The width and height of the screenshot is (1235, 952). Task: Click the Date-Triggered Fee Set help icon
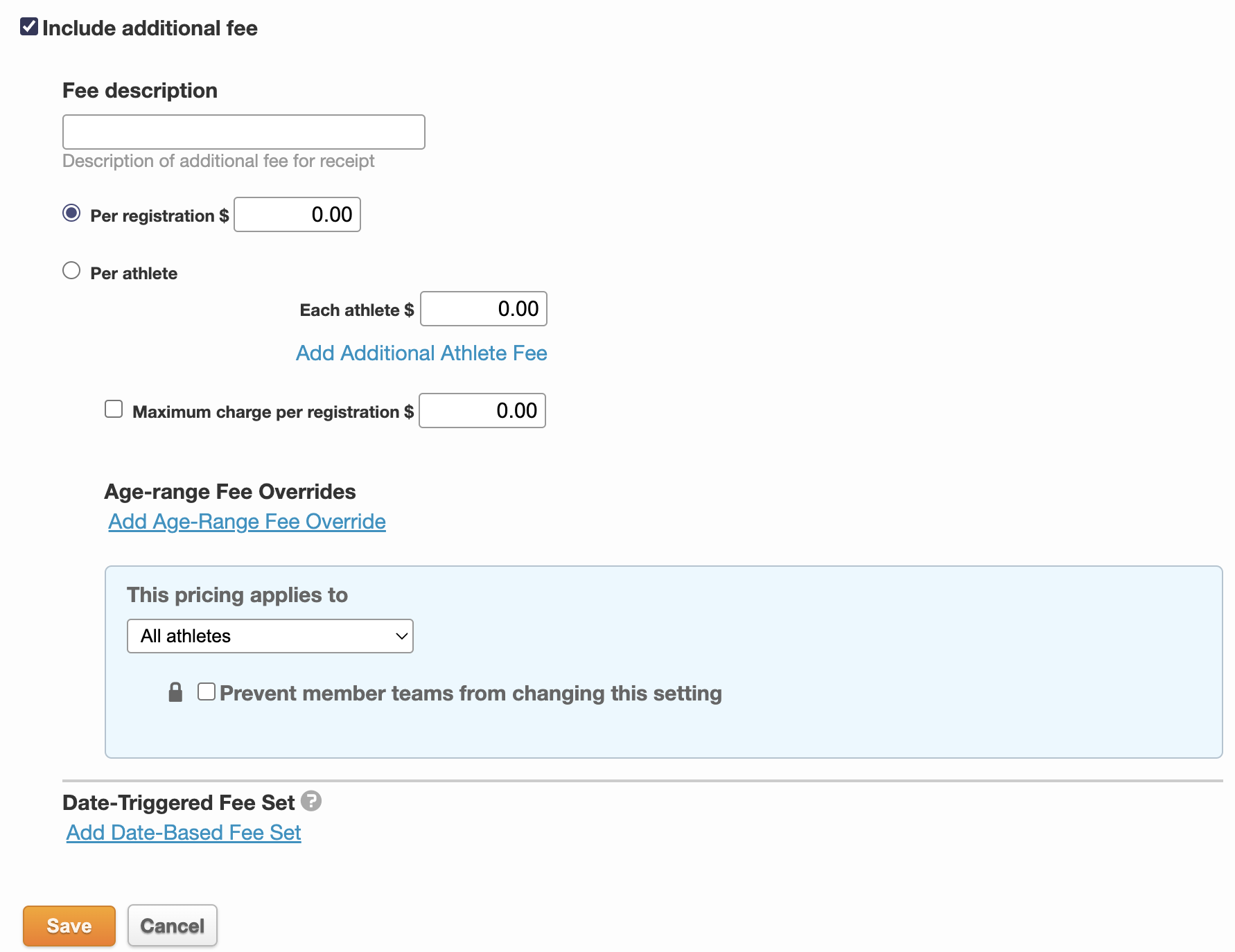[x=311, y=801]
